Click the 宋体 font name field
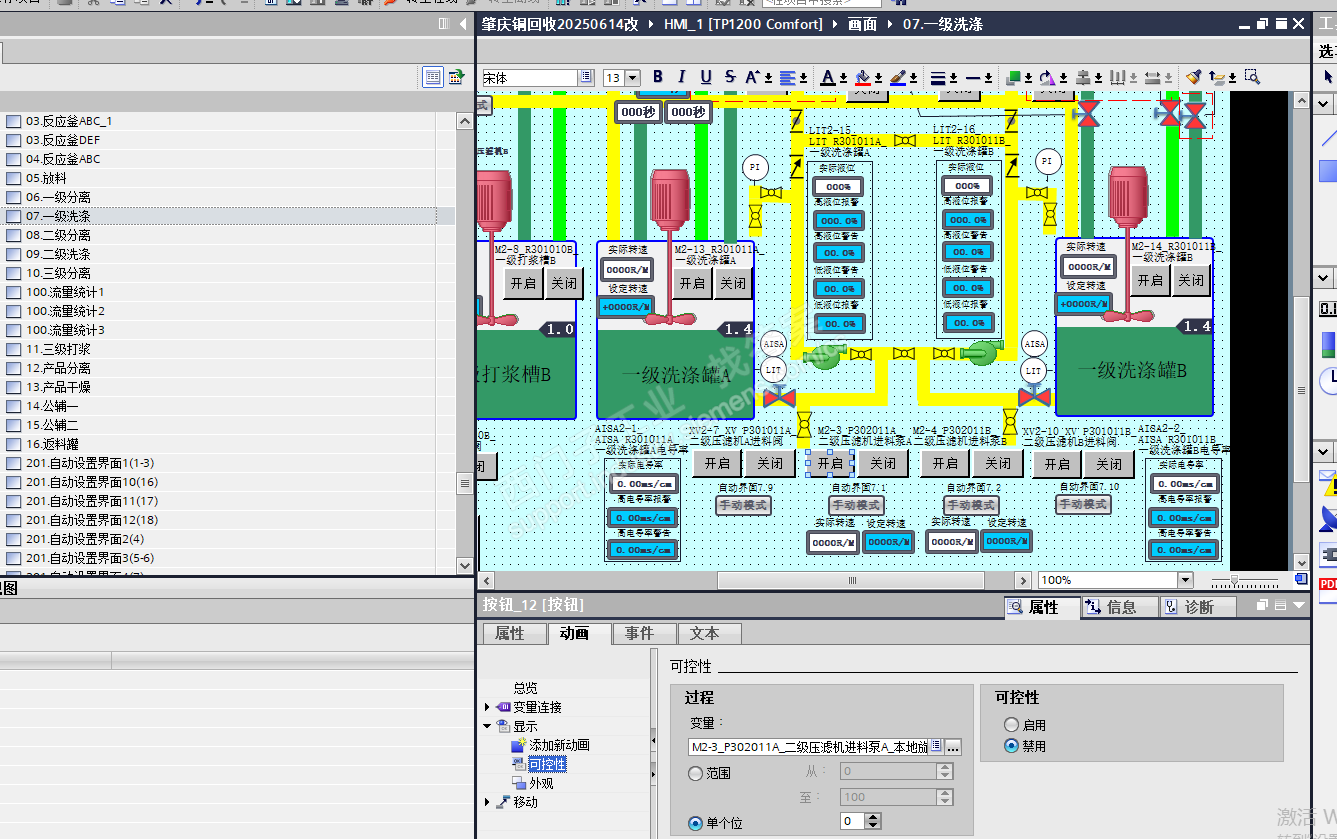 coord(529,78)
